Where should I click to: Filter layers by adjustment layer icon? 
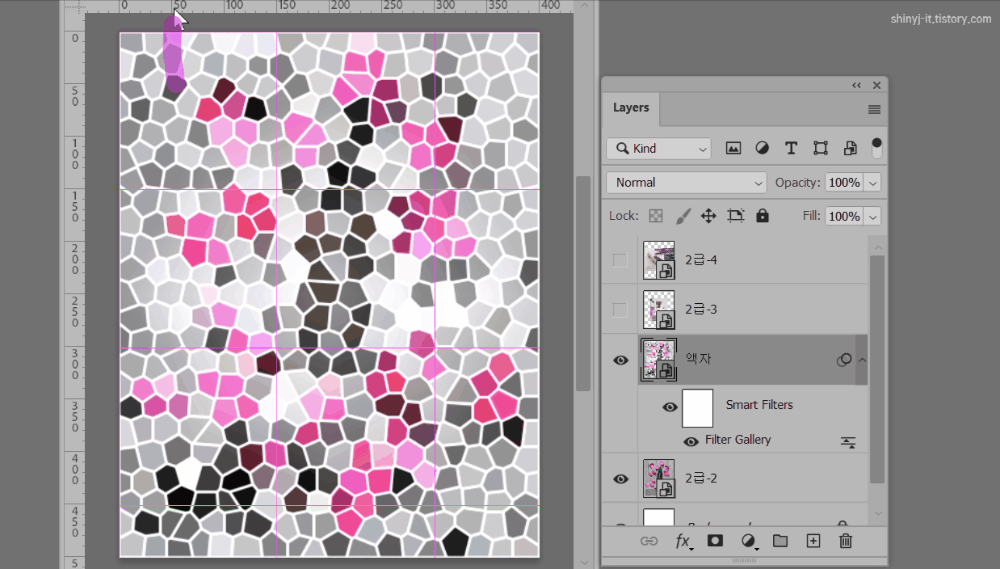point(762,149)
